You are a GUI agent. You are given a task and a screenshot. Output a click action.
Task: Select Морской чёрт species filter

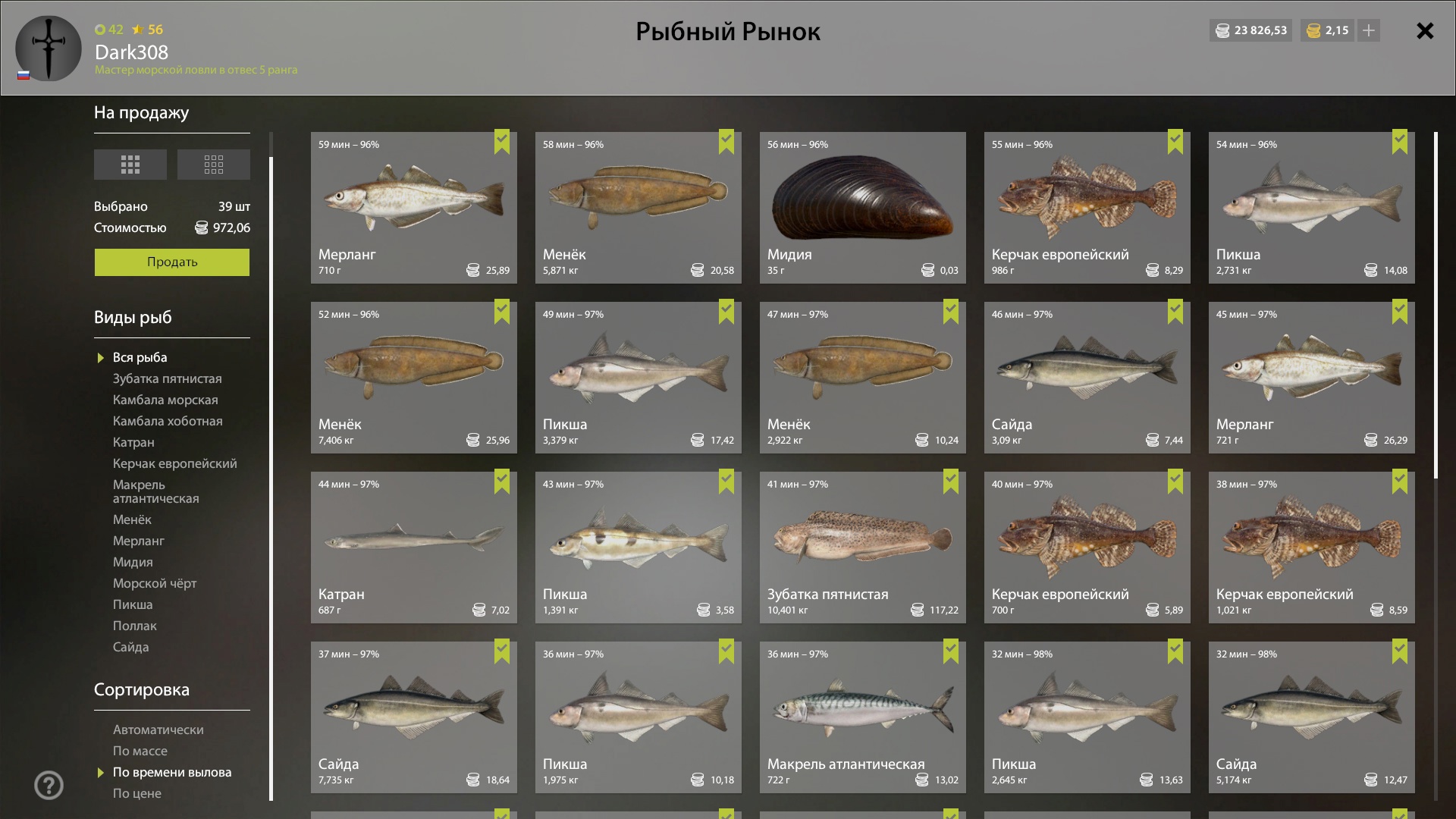pyautogui.click(x=155, y=583)
